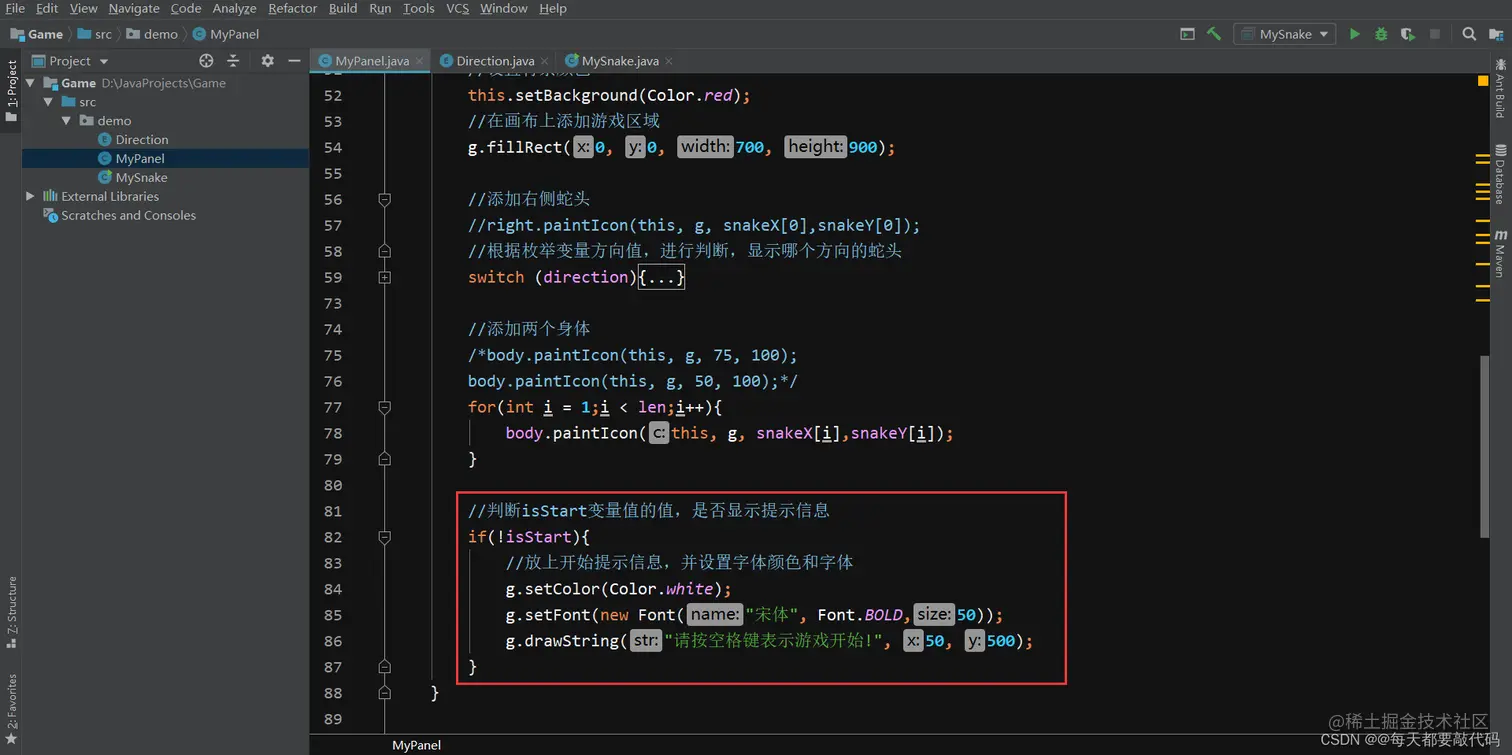Collapse the Game project tree node
The height and width of the screenshot is (755, 1512).
[30, 83]
